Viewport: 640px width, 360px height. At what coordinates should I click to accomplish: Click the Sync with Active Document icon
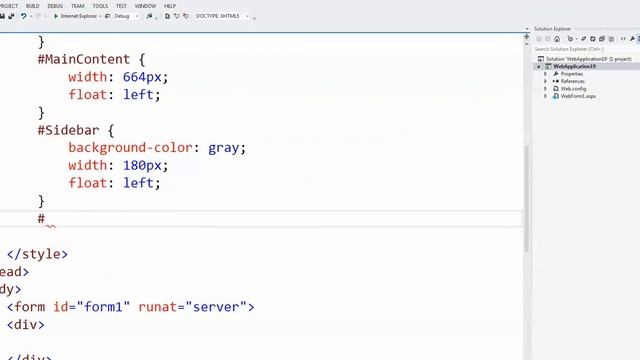tap(584, 39)
